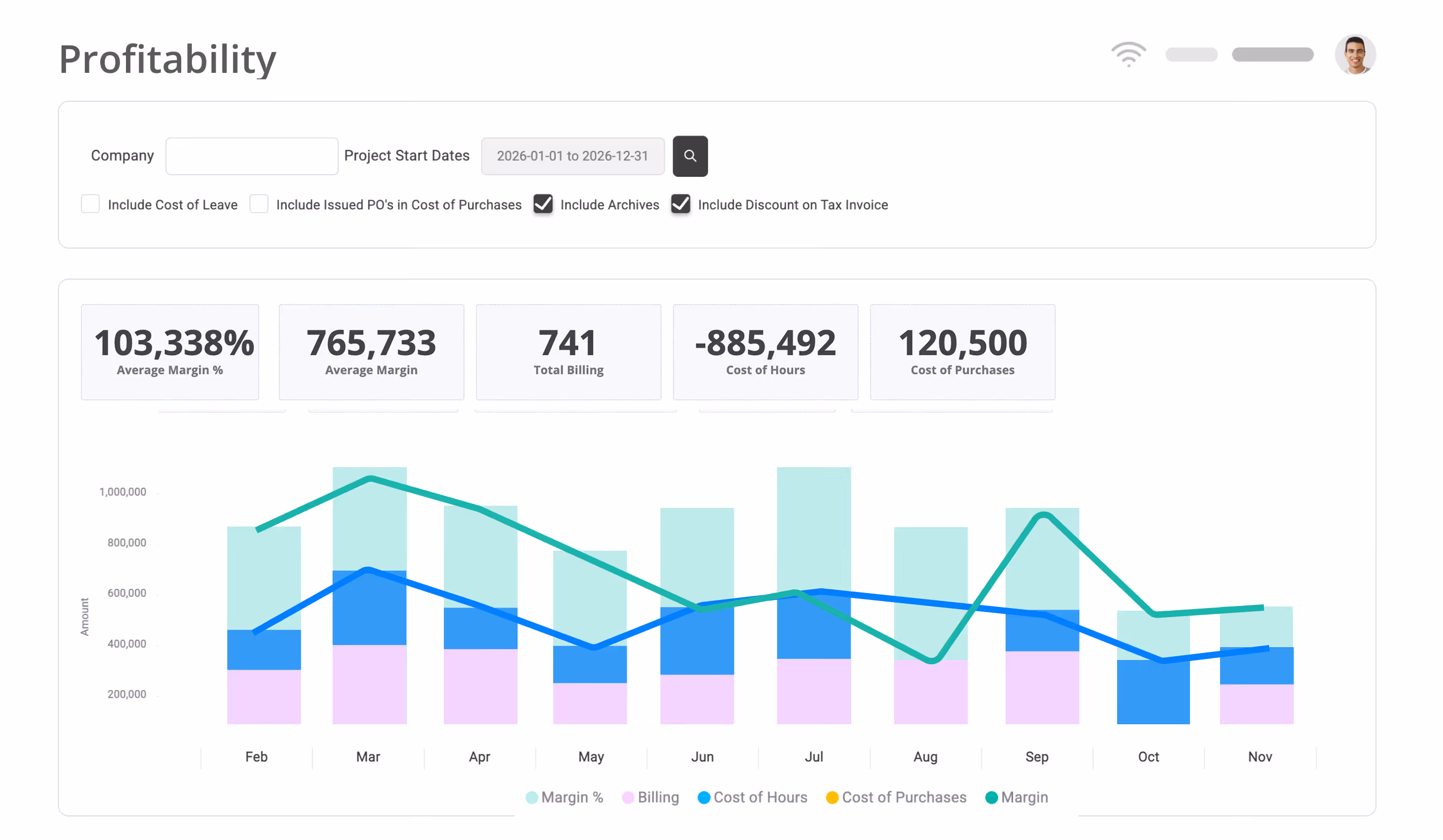Viewport: 1443px width, 840px height.
Task: Toggle Cost of Purchases legend entry
Action: (x=896, y=797)
